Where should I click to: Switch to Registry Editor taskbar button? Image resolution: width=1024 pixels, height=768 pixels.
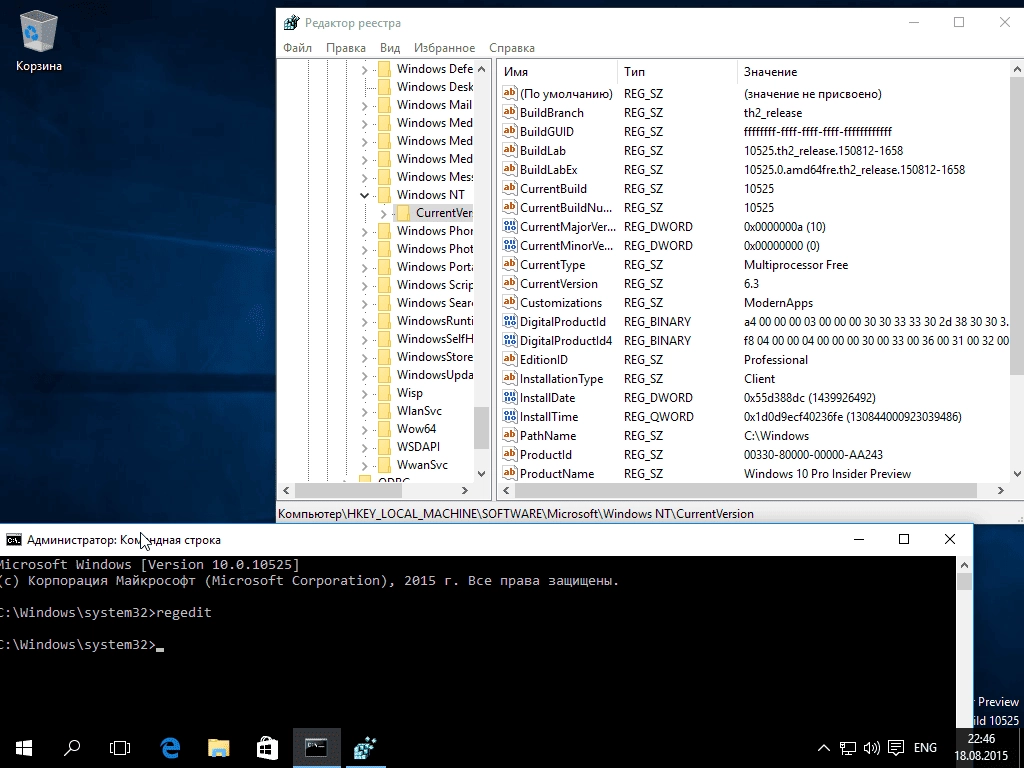(x=365, y=748)
